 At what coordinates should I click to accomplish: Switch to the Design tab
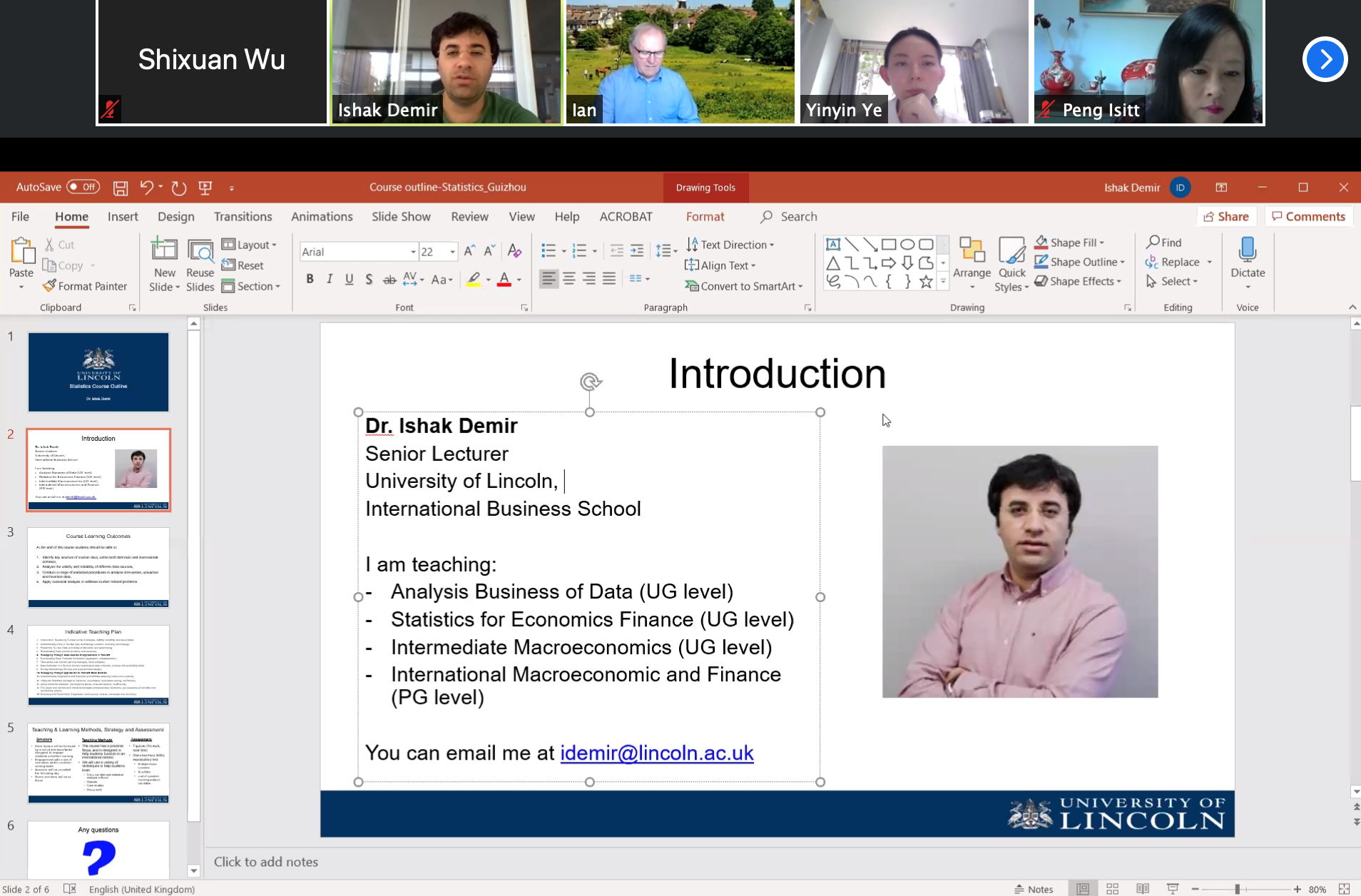[x=176, y=216]
